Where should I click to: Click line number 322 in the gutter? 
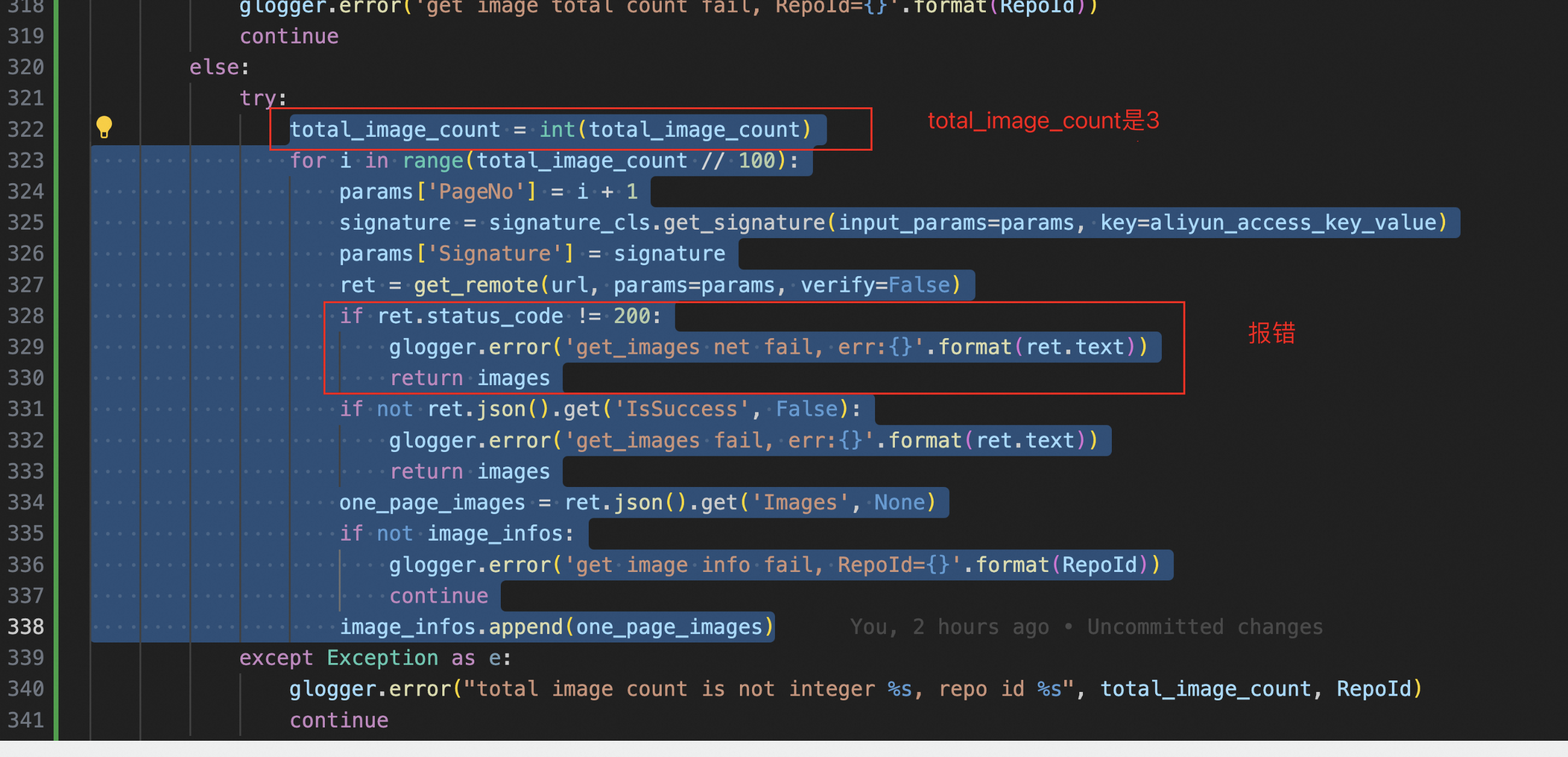point(25,130)
